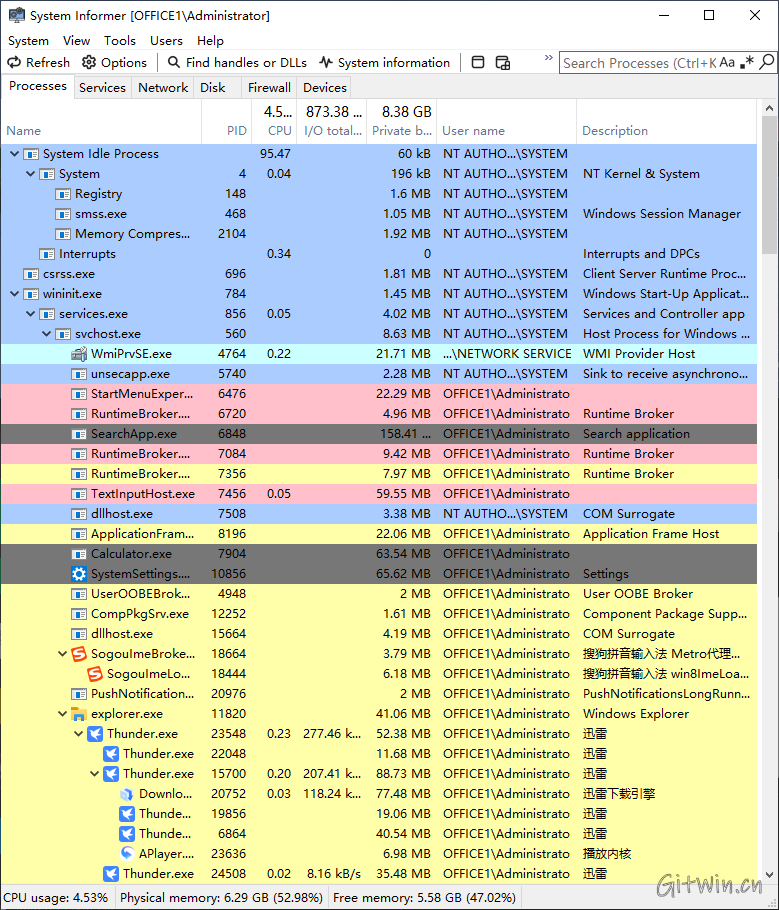Sort by Description column header

pyautogui.click(x=667, y=121)
